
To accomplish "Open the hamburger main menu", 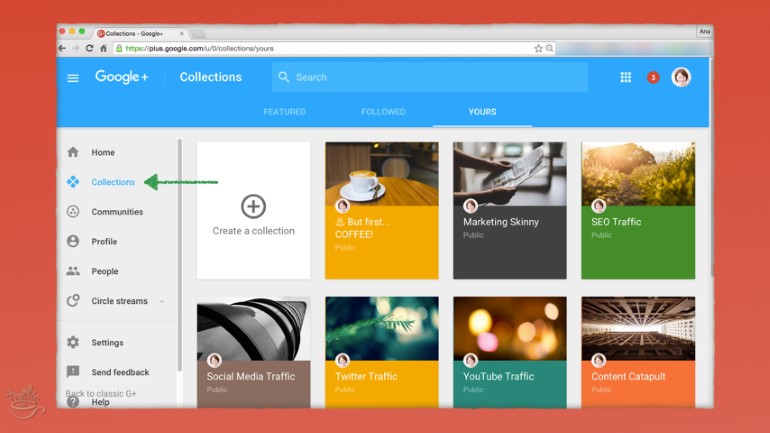I will tap(73, 78).
